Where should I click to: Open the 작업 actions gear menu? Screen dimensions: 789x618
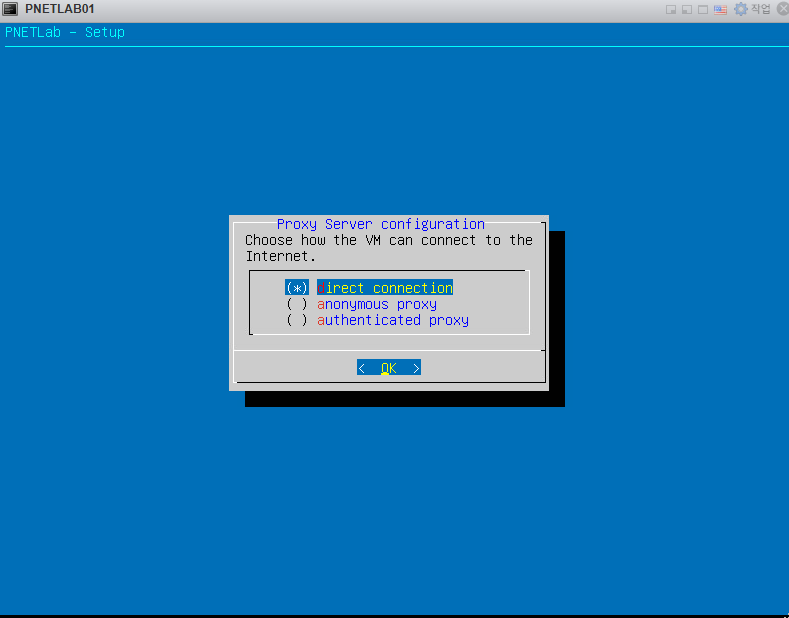coord(752,9)
